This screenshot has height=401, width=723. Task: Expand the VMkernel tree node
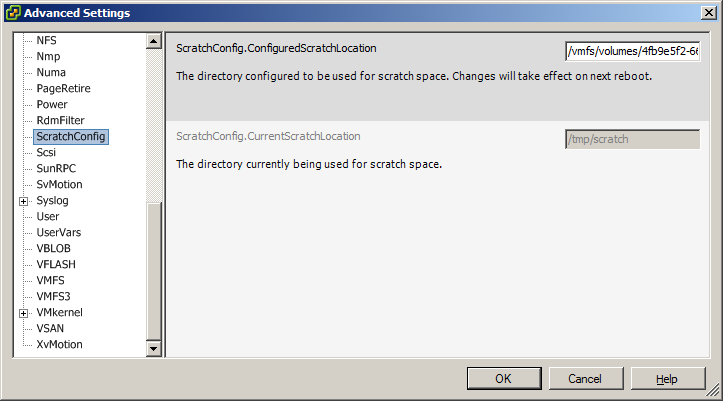24,313
